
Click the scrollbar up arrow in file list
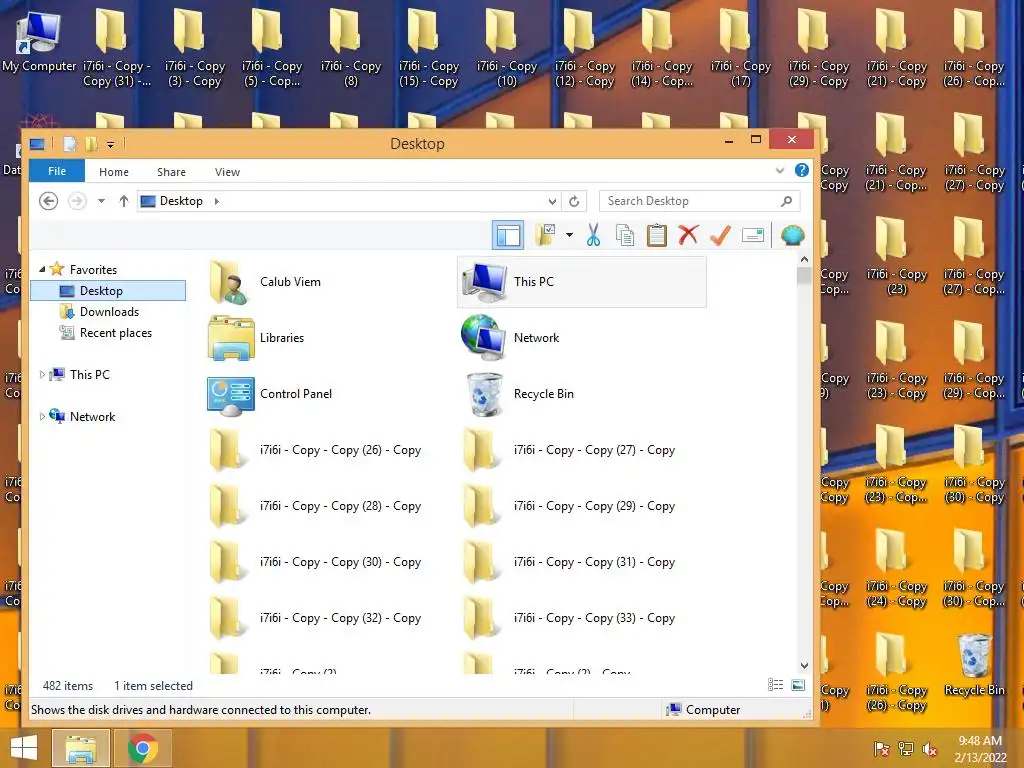805,260
